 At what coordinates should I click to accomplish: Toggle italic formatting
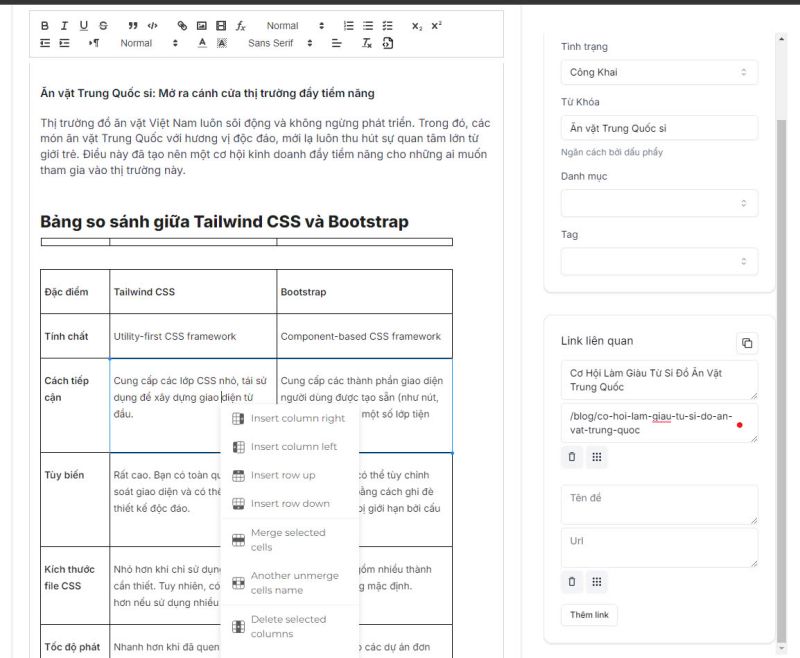pos(64,26)
